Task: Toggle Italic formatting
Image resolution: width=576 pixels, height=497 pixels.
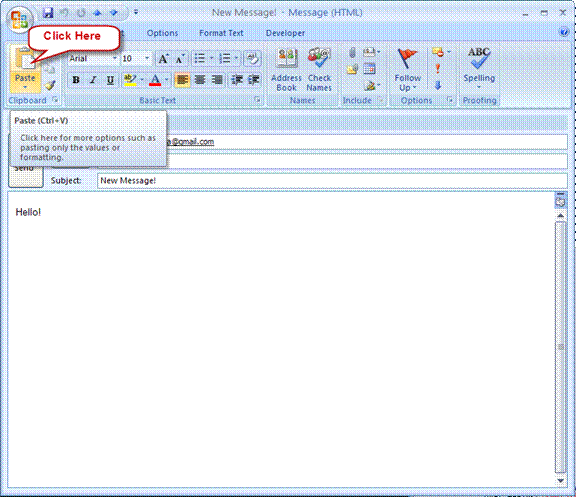Action: (x=93, y=80)
